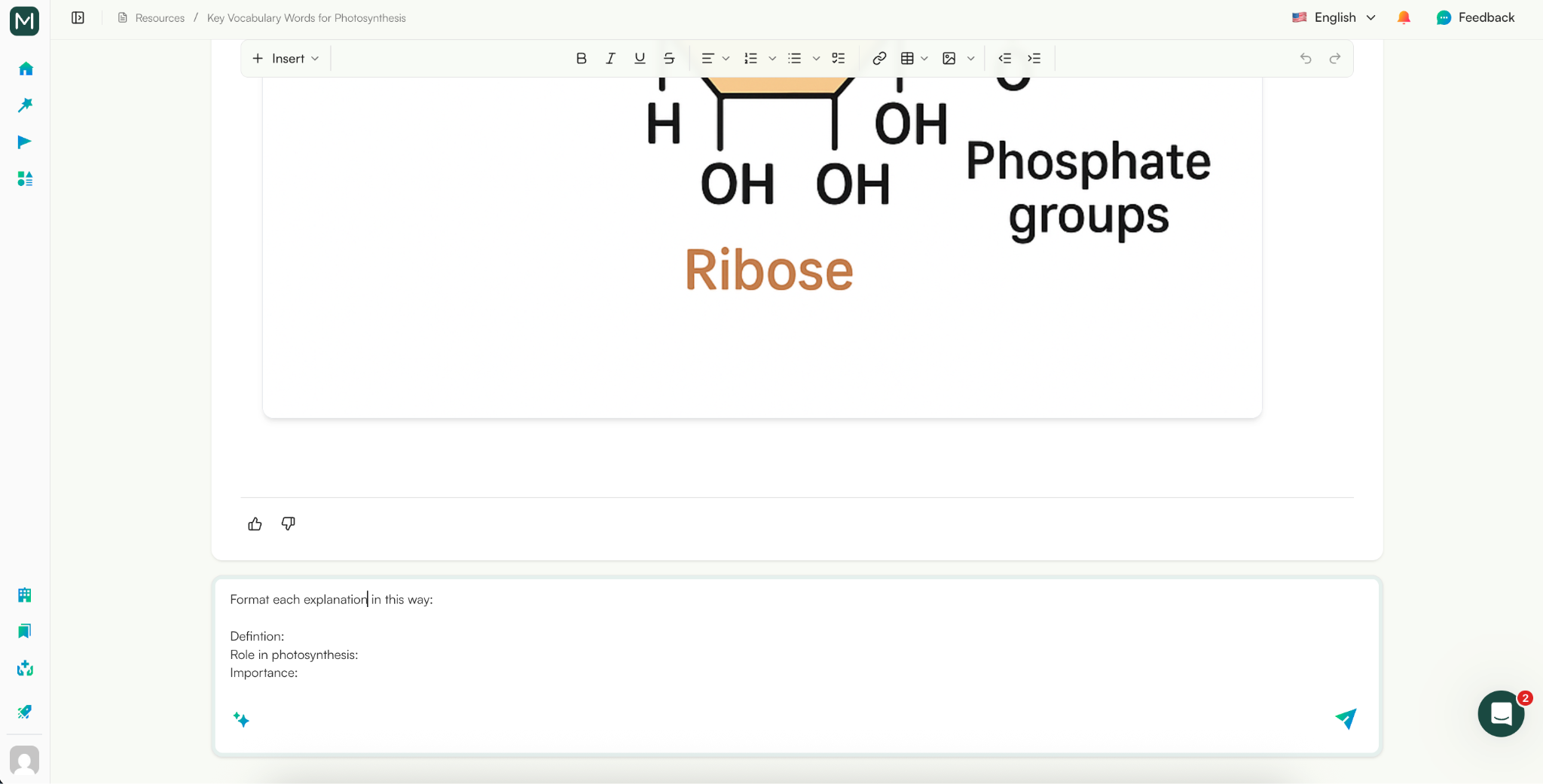The width and height of the screenshot is (1543, 784).
Task: Open notifications via the bell icon
Action: tap(1403, 17)
